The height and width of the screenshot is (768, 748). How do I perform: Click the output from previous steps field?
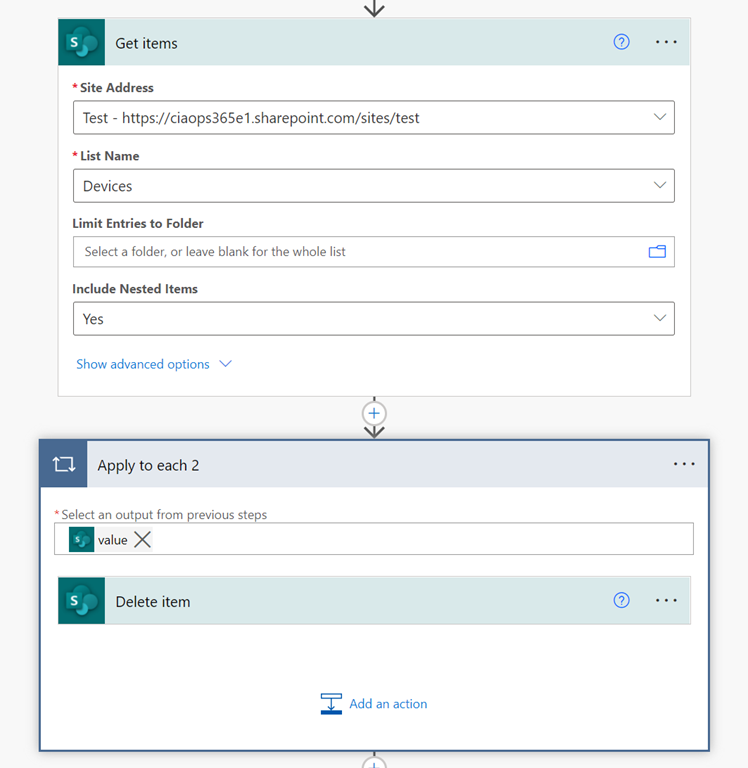coord(420,540)
